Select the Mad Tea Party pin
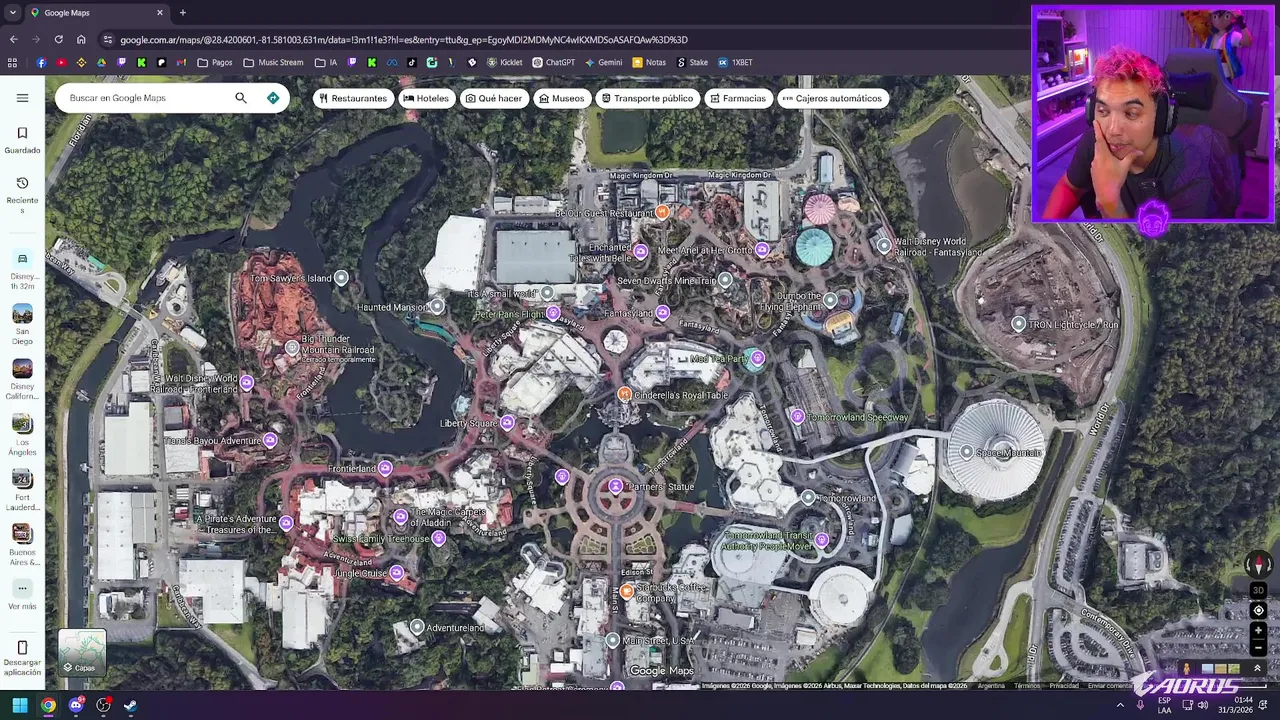Screen dimensions: 1280x720 (757, 358)
